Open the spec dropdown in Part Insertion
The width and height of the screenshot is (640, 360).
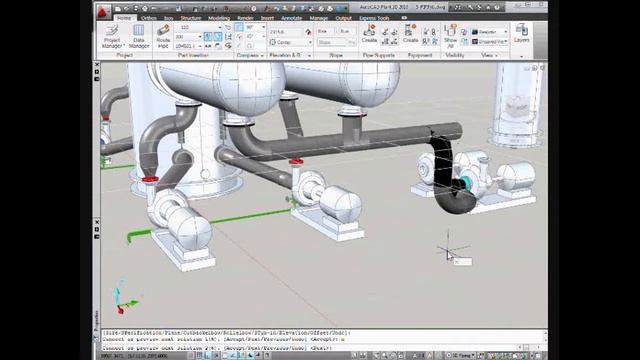189,46
